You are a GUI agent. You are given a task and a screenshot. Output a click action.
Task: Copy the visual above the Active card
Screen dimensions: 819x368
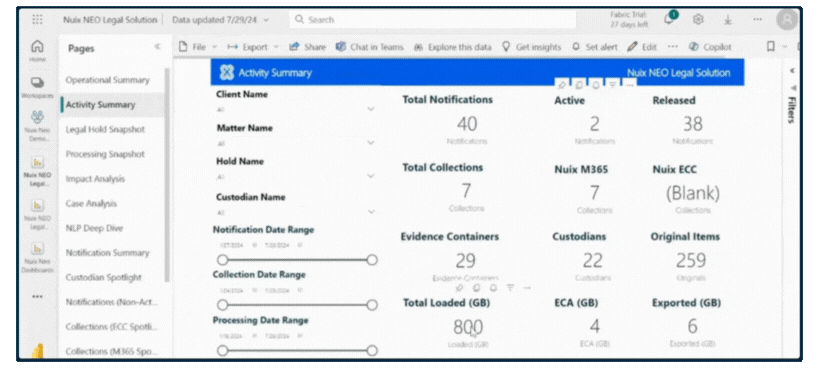click(x=579, y=85)
